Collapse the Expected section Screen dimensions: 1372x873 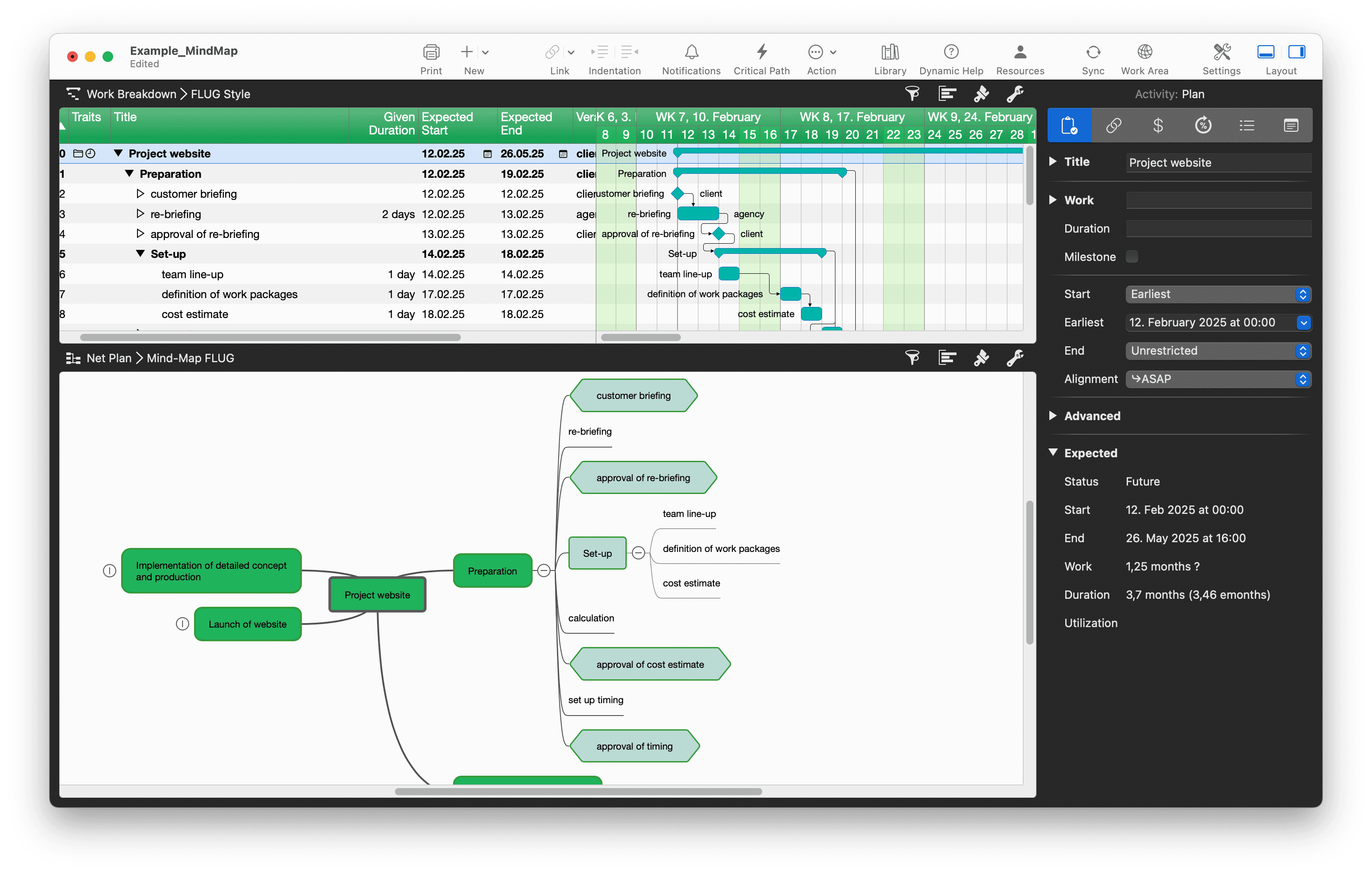(1054, 452)
